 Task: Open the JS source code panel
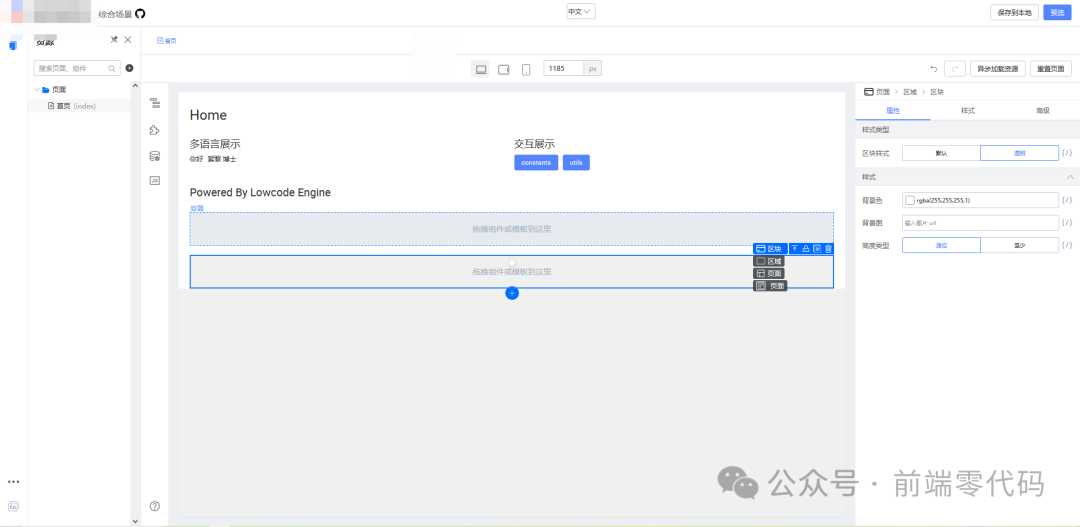click(x=154, y=180)
